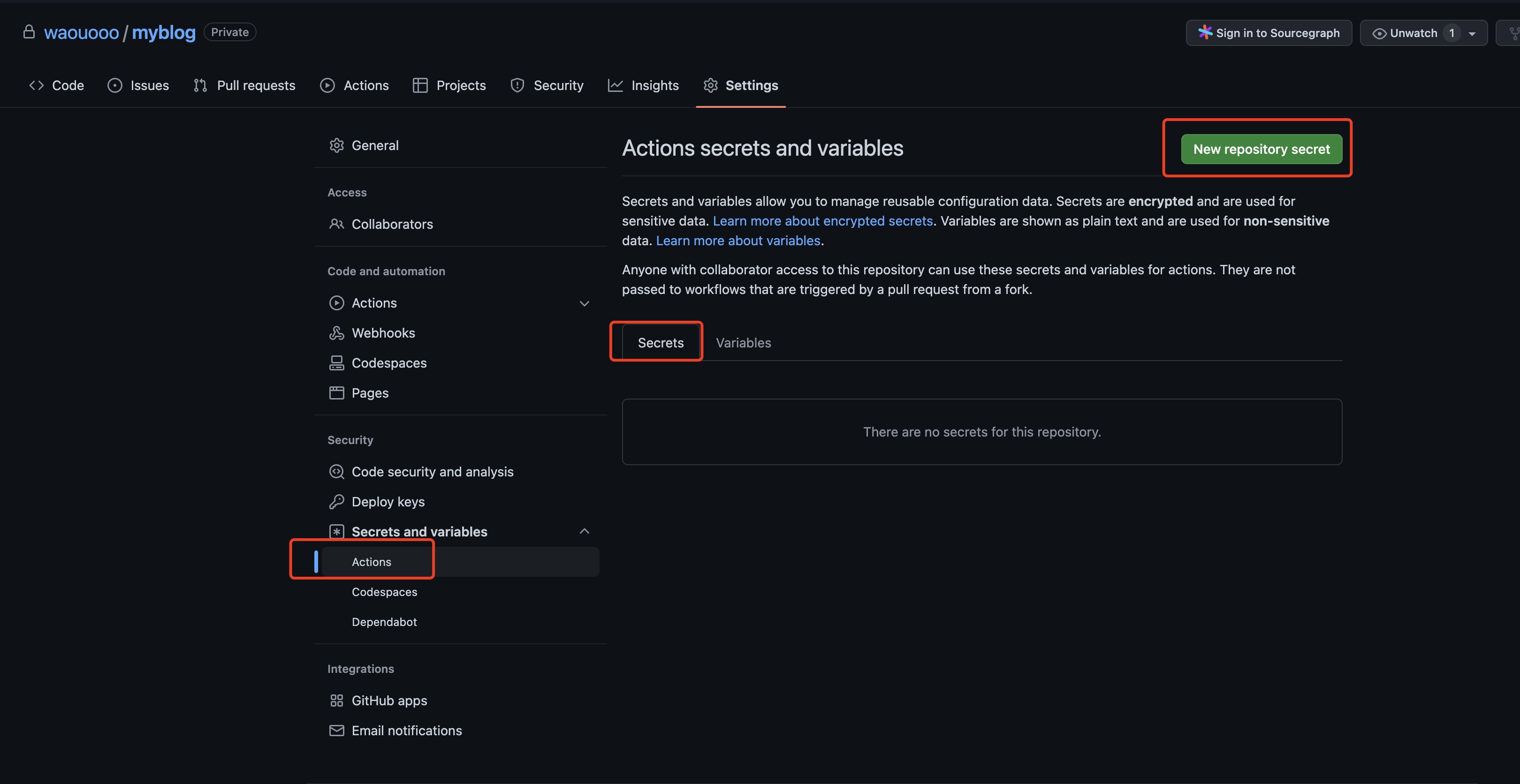This screenshot has width=1520, height=784.
Task: Click the Pages browser icon
Action: [x=336, y=393]
